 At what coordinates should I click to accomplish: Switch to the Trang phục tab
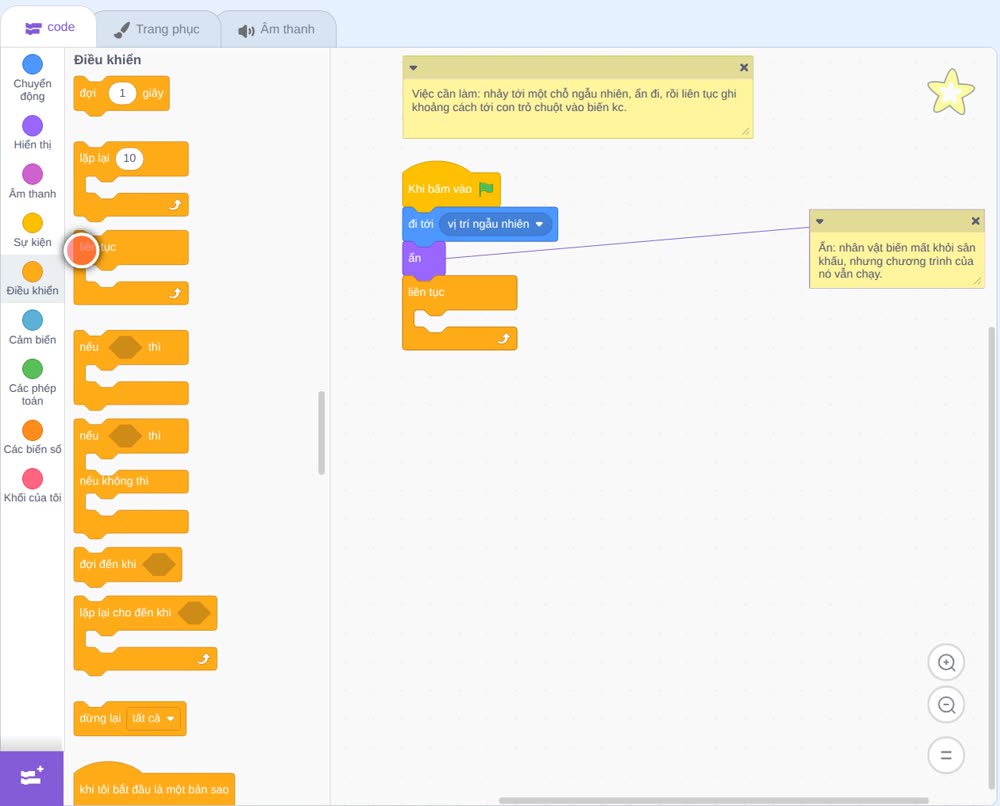coord(157,29)
